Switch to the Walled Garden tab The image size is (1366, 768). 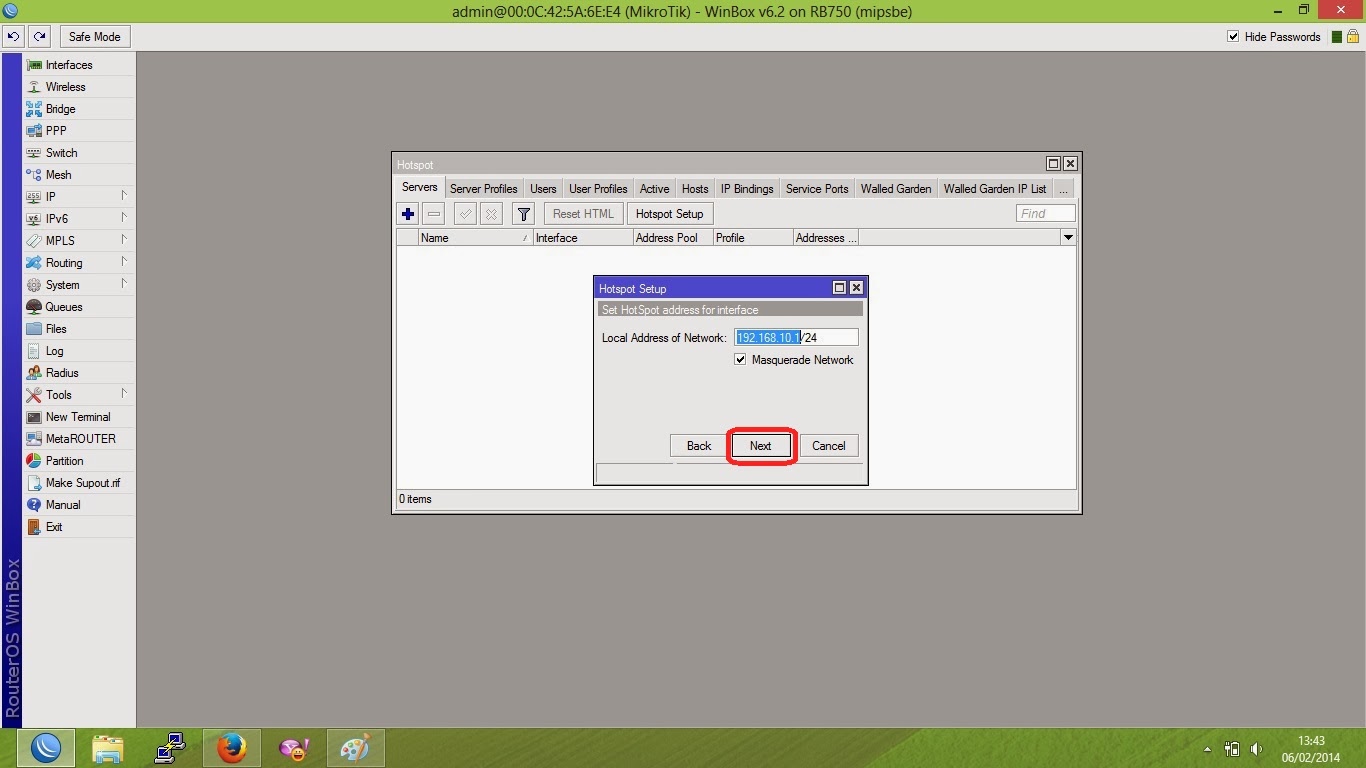point(896,189)
